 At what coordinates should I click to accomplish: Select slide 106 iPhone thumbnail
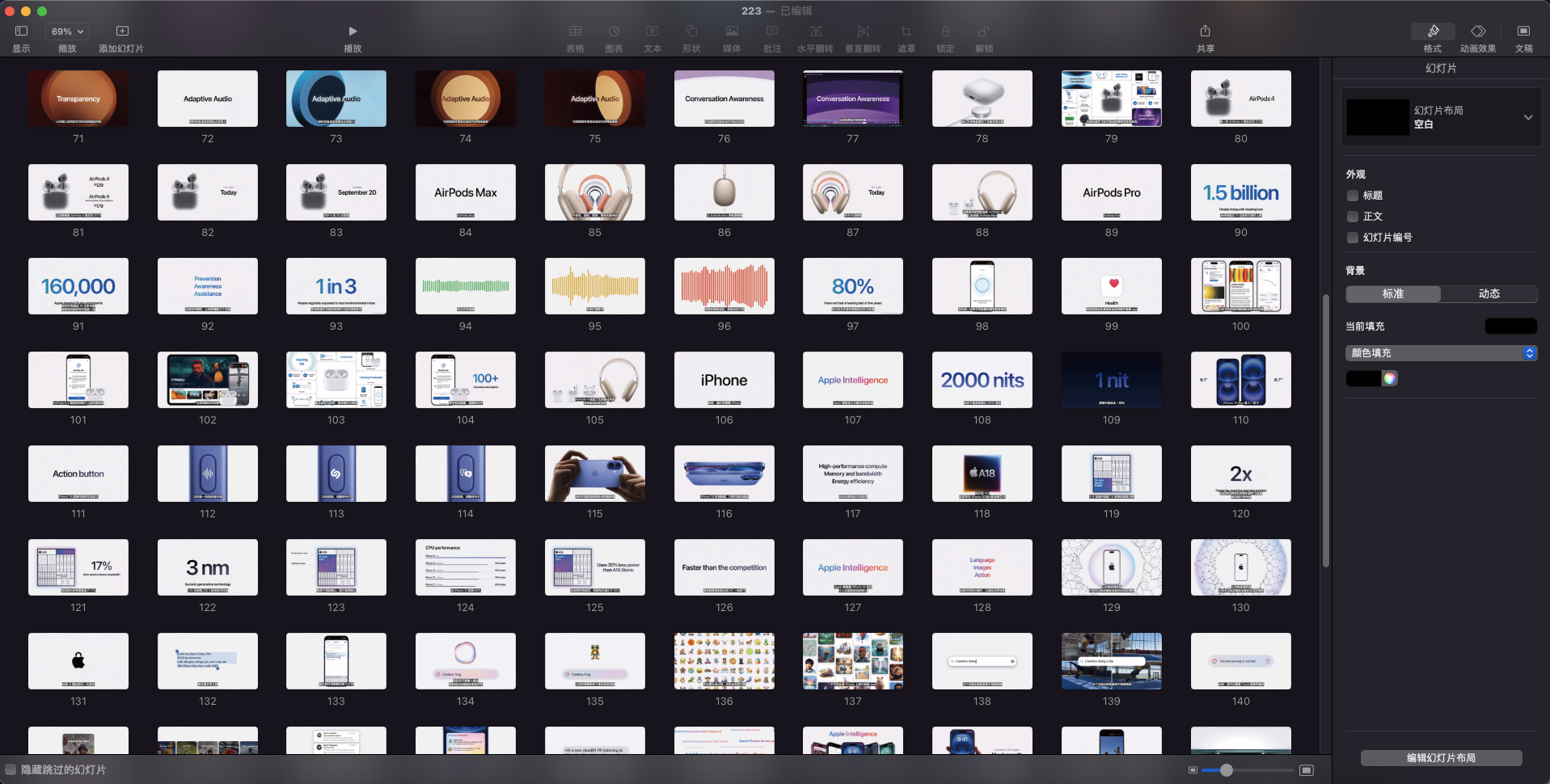click(x=724, y=380)
